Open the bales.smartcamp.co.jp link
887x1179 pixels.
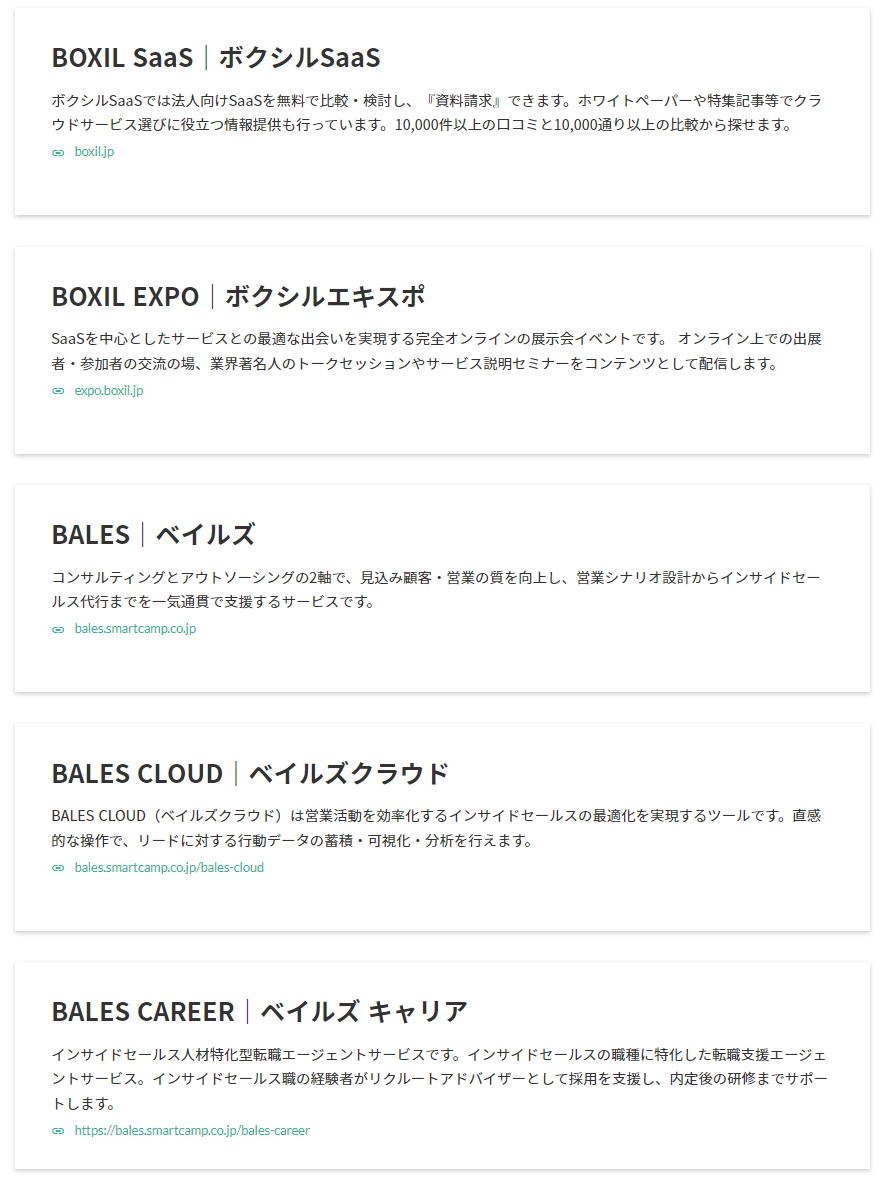[135, 629]
